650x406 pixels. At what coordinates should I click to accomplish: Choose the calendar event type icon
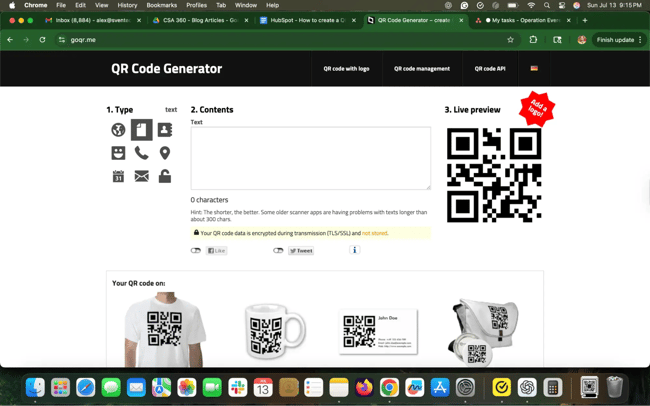(x=118, y=176)
